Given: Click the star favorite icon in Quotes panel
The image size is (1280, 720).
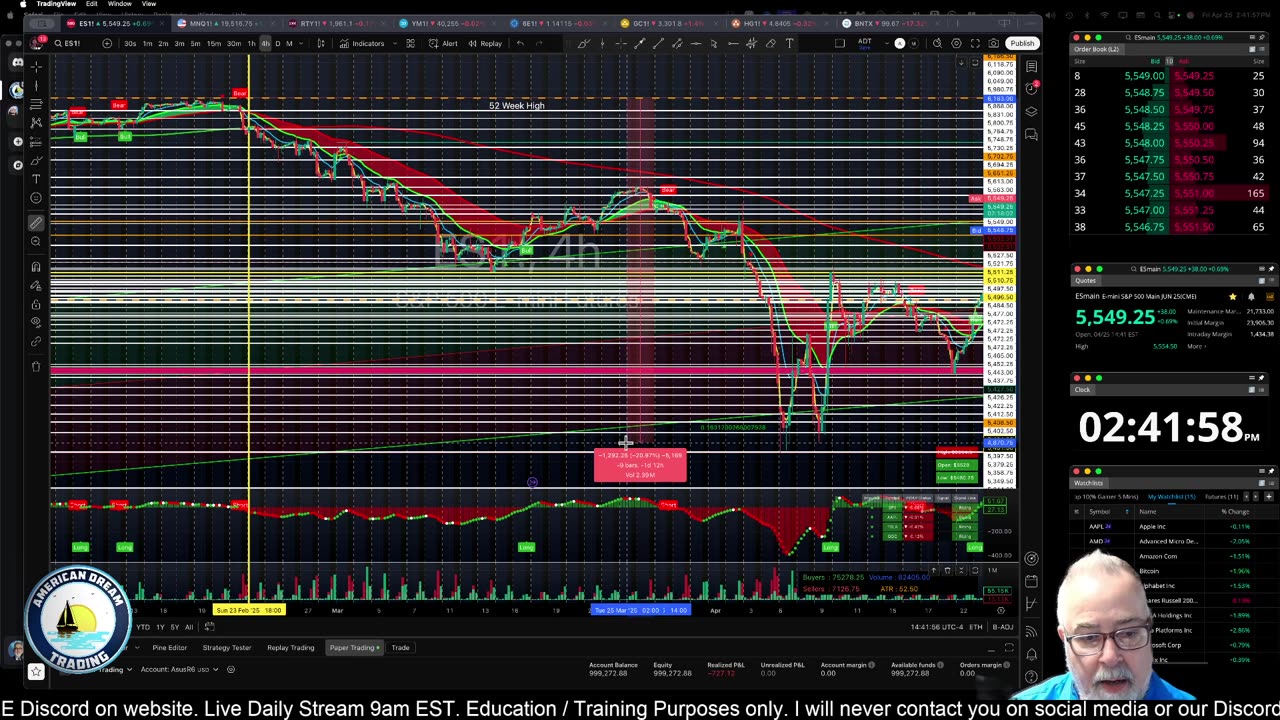Looking at the screenshot, I should click(x=1232, y=296).
